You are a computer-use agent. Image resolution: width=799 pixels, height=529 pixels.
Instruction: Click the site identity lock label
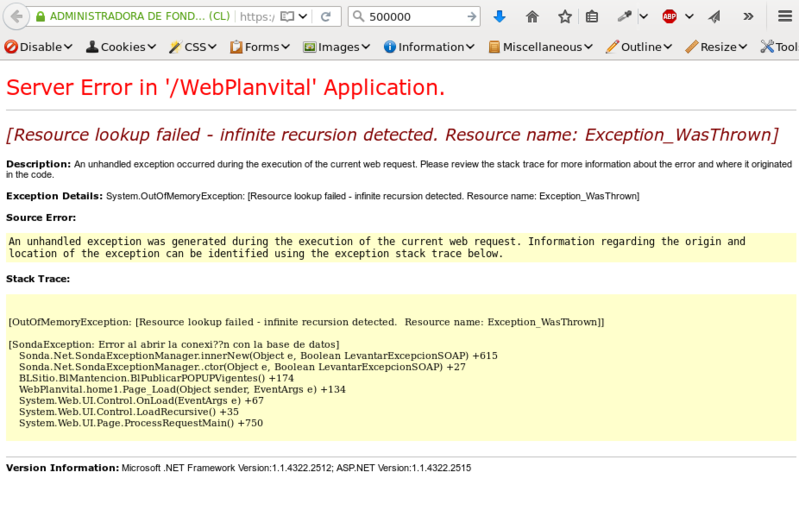click(133, 17)
